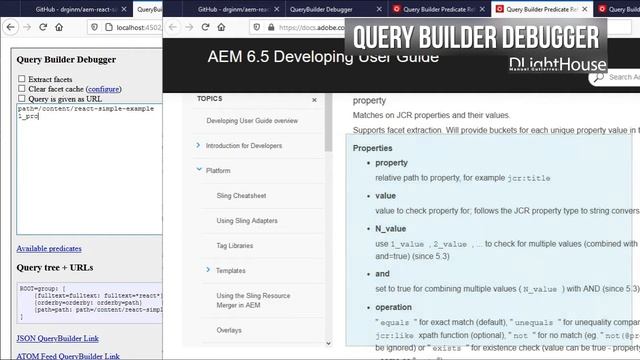Click search magnifier icon in docs header
Viewport: 640px width, 360px height.
click(598, 77)
